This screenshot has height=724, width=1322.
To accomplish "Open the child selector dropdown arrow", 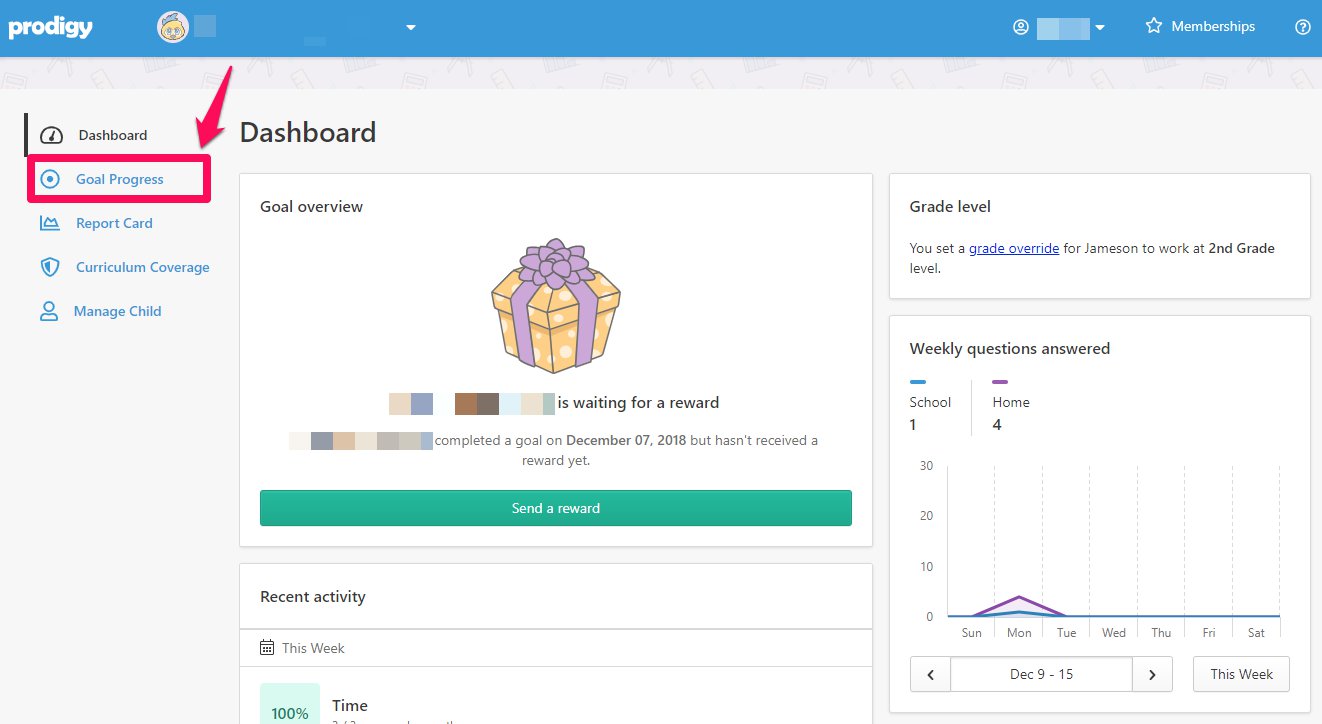I will [410, 28].
